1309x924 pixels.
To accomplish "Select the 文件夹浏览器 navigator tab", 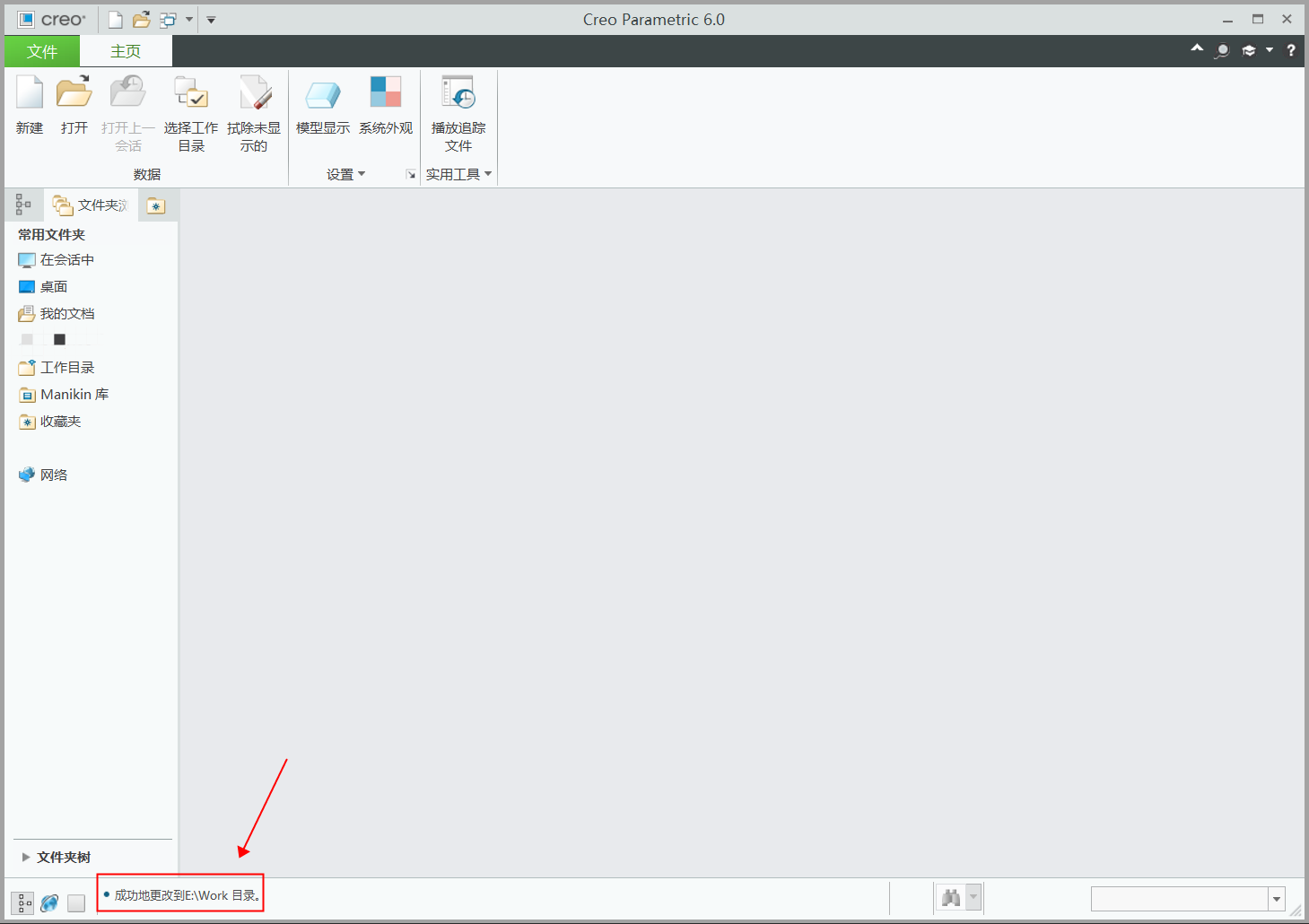I will pyautogui.click(x=90, y=205).
